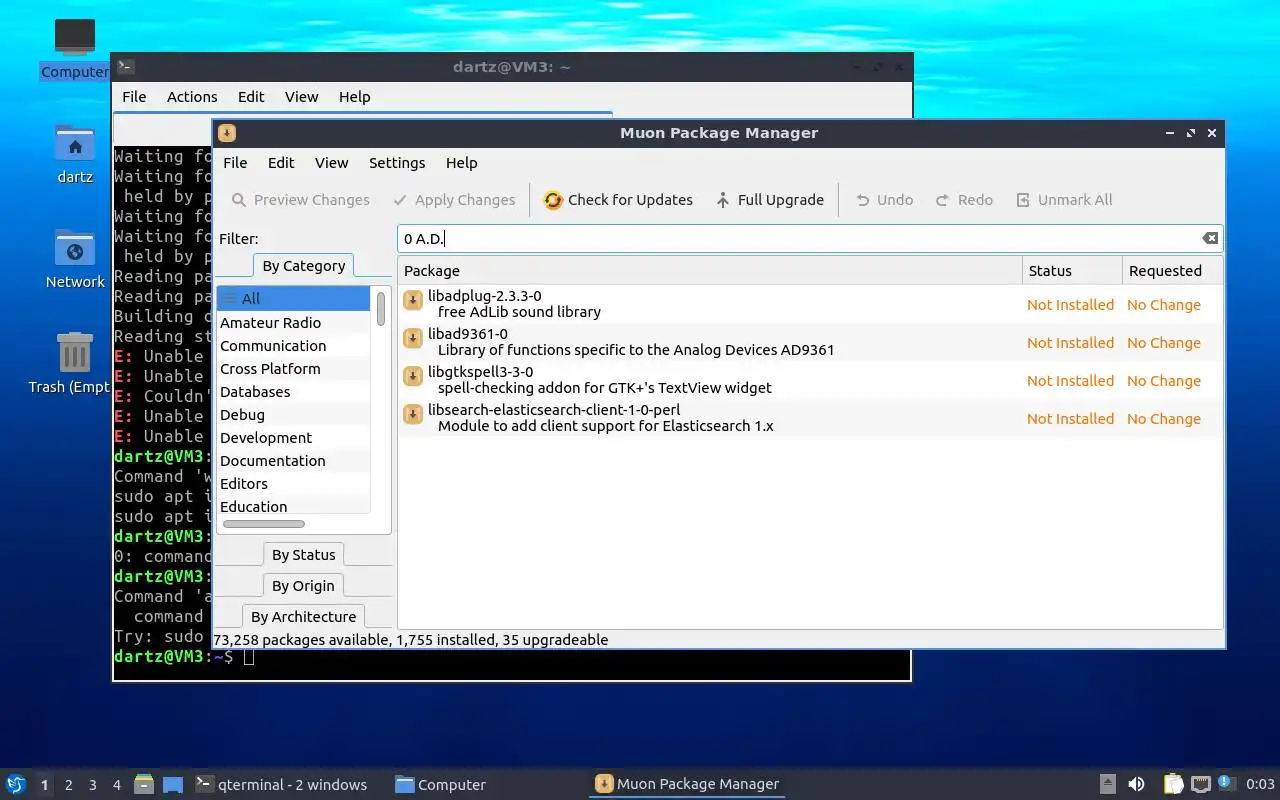Sort by the Requested column header
Screen dimensions: 1280x800
tap(1172, 271)
